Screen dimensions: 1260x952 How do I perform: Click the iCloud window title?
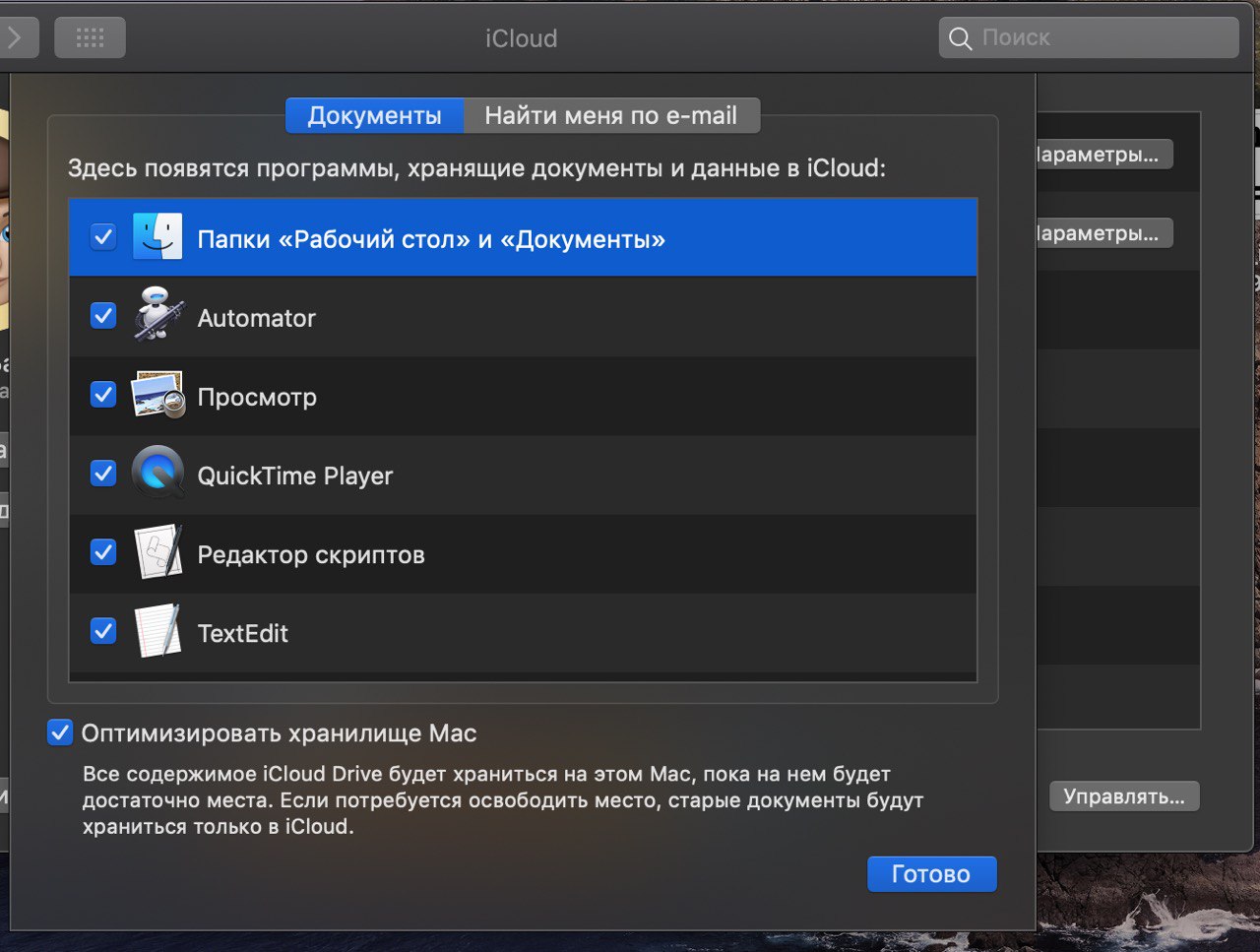pyautogui.click(x=521, y=38)
